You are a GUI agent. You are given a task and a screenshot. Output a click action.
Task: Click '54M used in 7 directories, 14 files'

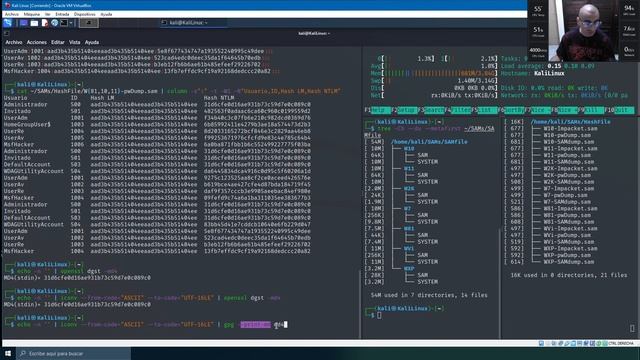point(429,295)
